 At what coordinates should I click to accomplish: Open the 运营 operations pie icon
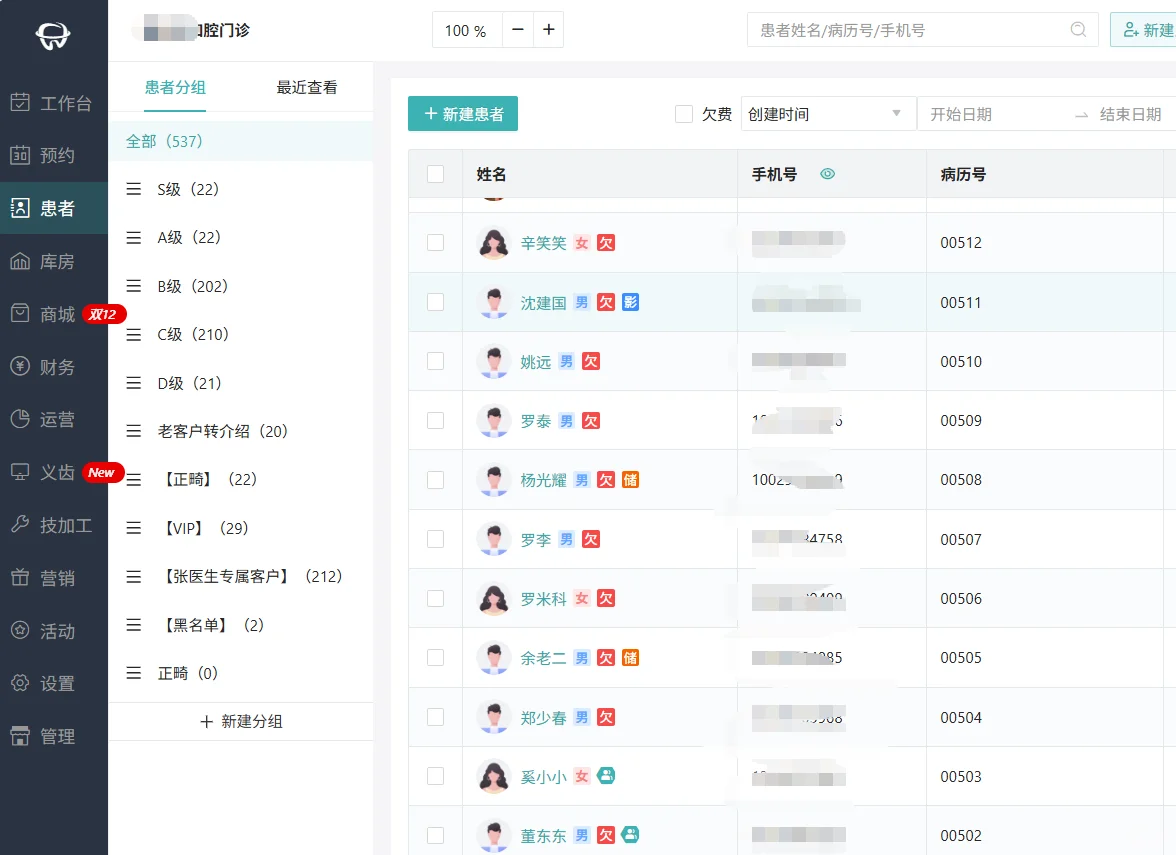20,418
